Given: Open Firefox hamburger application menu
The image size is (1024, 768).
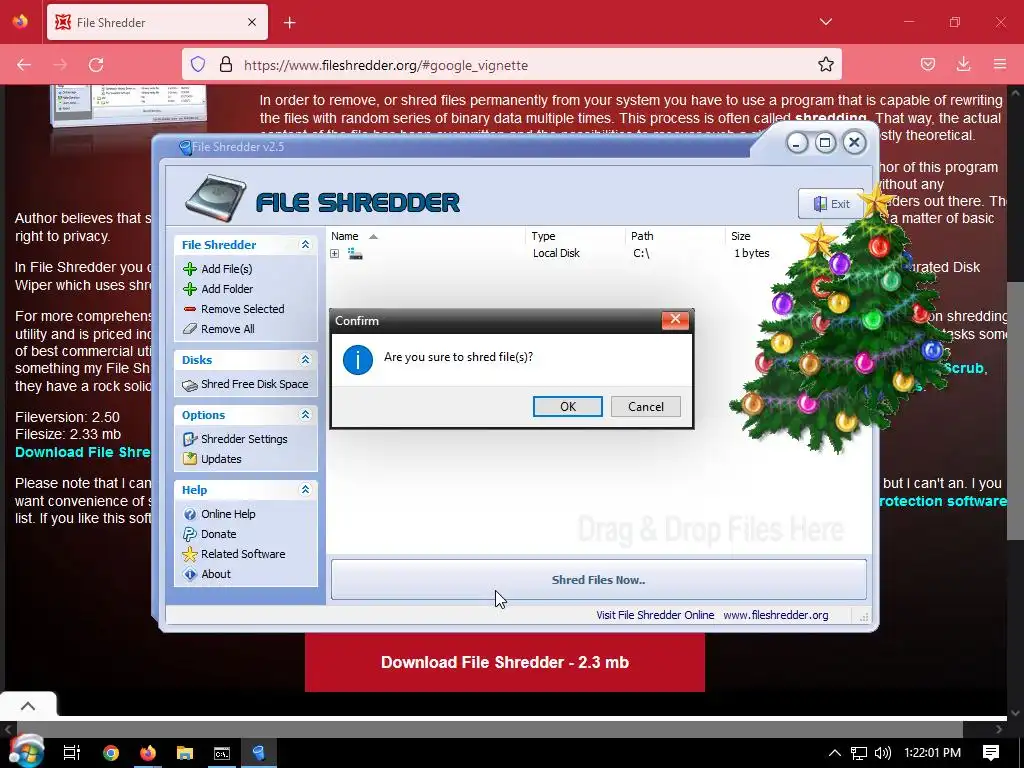Looking at the screenshot, I should click(1000, 65).
